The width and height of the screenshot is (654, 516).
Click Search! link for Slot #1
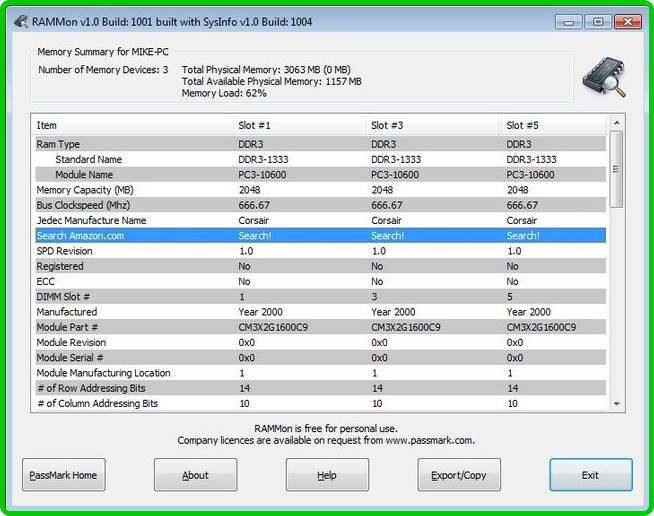pyautogui.click(x=255, y=236)
